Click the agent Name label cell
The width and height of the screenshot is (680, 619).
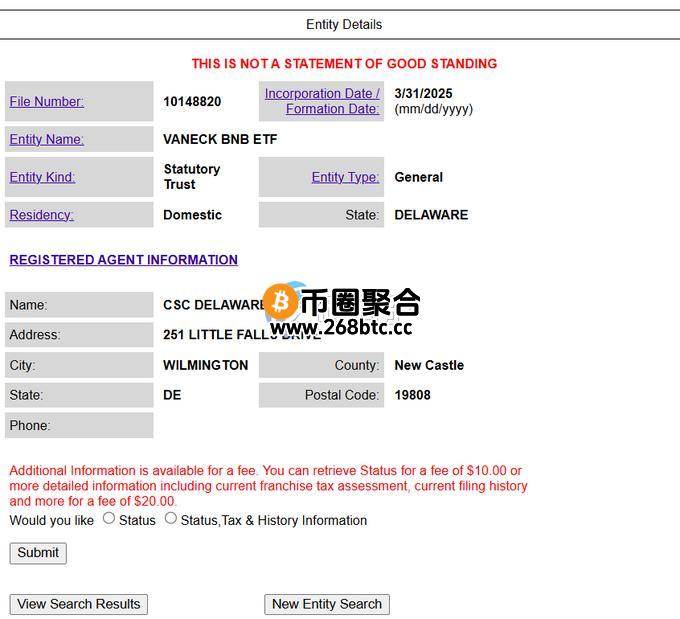(x=79, y=305)
